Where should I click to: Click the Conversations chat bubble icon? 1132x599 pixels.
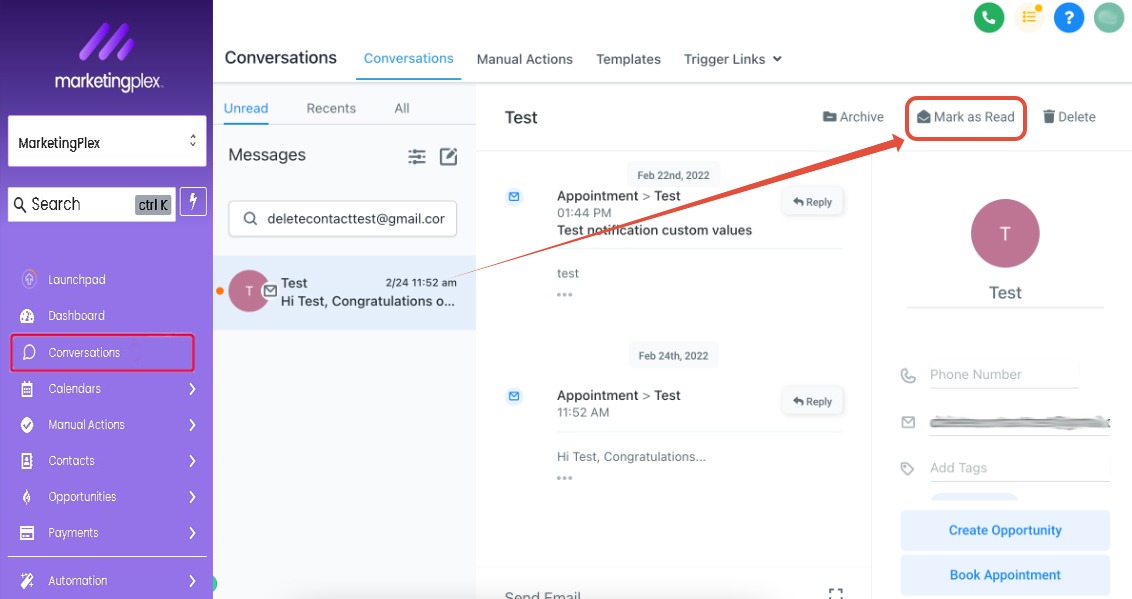pos(29,352)
